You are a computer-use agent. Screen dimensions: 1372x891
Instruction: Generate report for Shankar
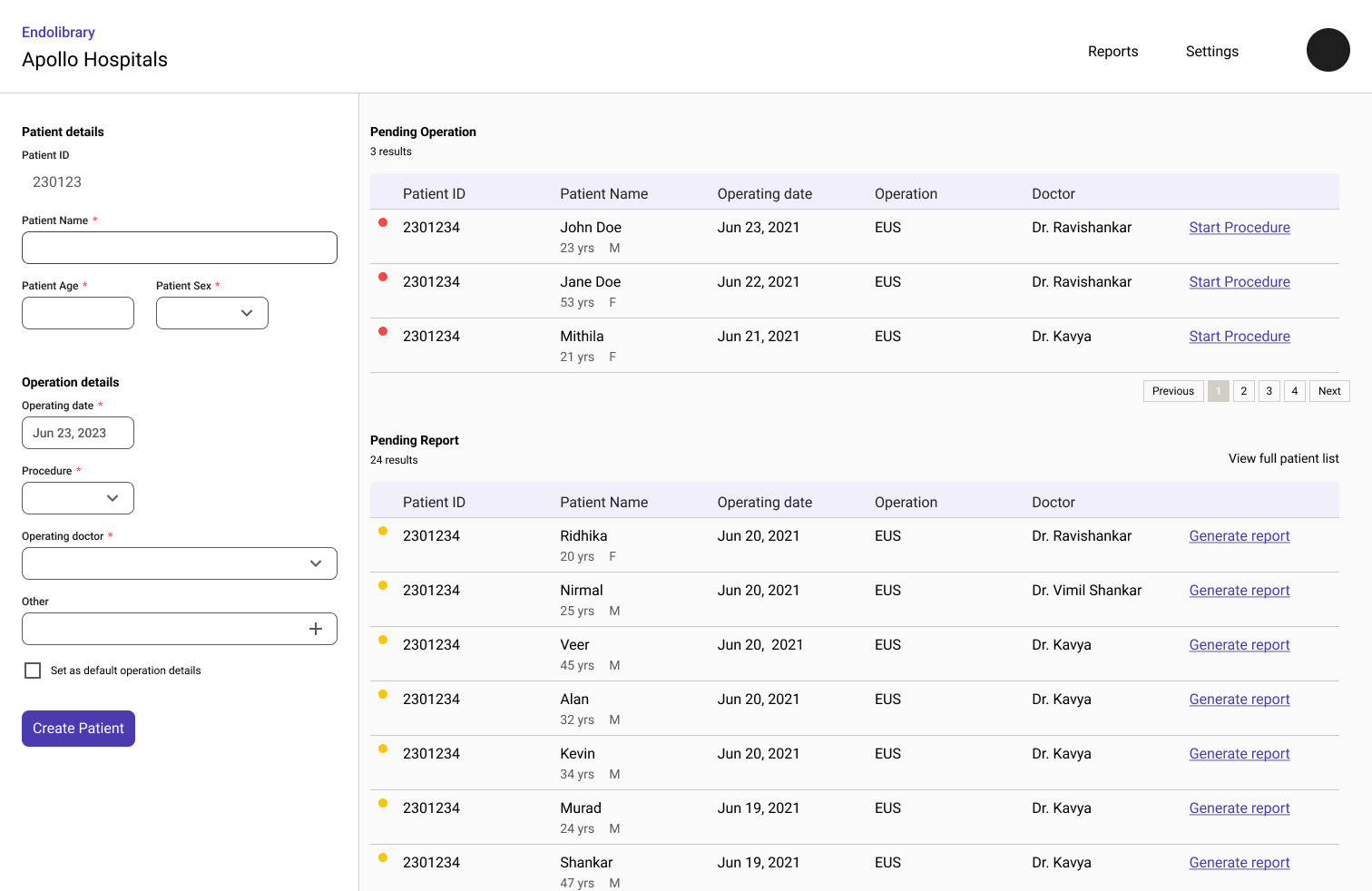point(1240,863)
